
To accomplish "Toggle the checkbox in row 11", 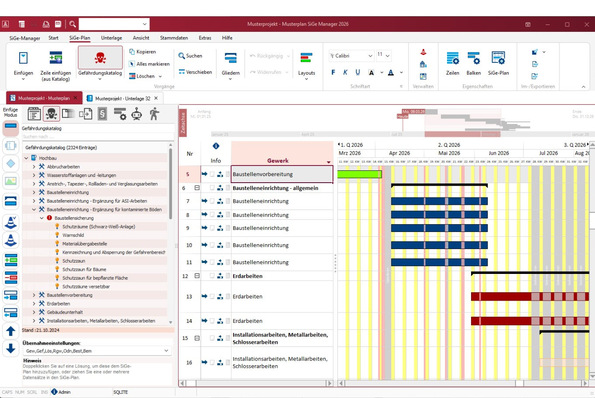I will point(212,262).
